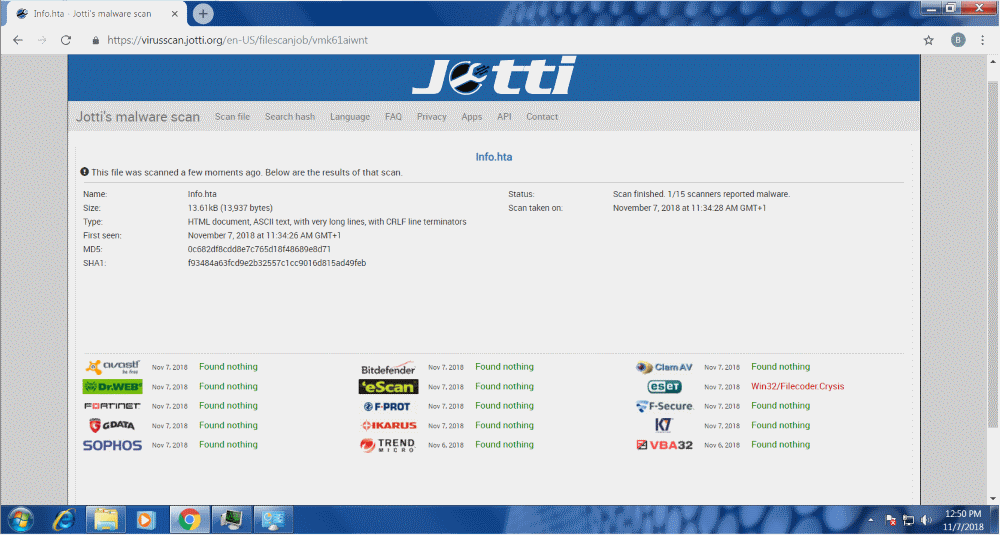1000x535 pixels.
Task: Click the Trend Micro scanner logo
Action: pyautogui.click(x=388, y=445)
